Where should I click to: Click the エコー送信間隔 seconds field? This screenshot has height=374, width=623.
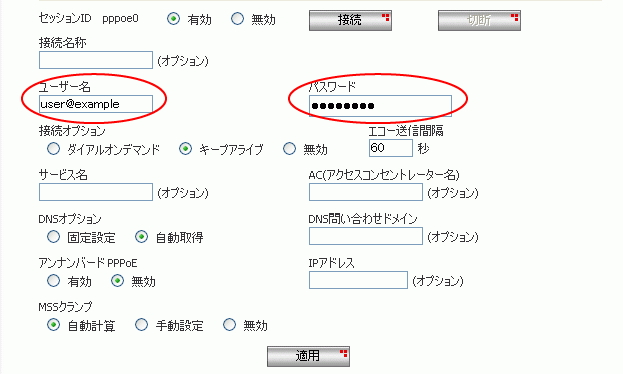pyautogui.click(x=391, y=148)
